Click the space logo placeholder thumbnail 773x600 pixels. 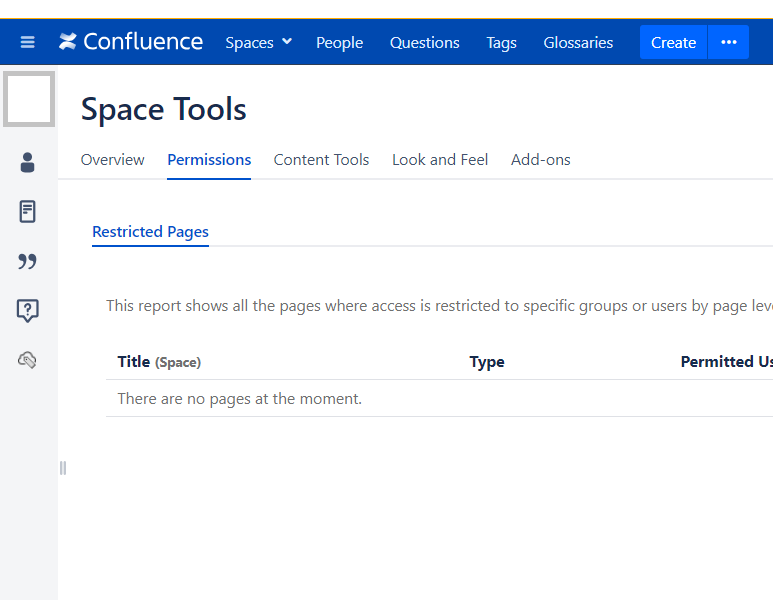29,99
